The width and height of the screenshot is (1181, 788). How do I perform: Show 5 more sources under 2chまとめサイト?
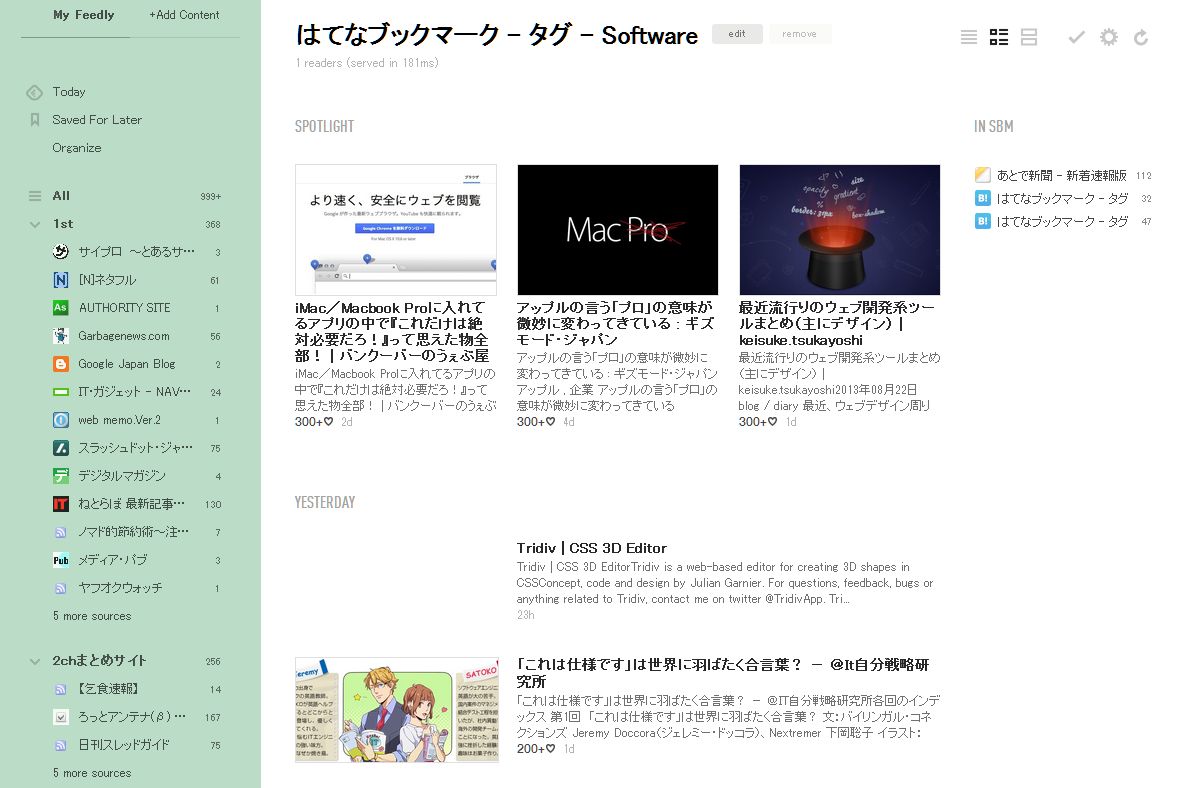(92, 773)
